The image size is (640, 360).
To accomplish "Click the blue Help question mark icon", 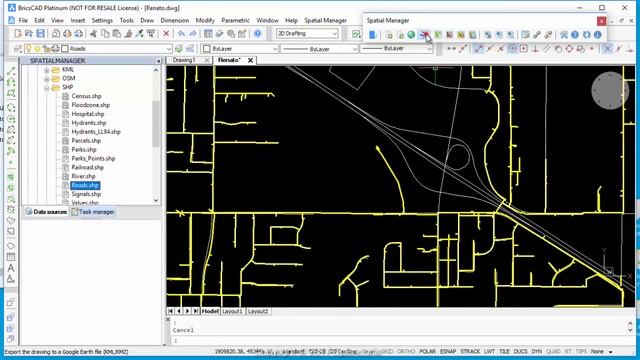I will pyautogui.click(x=258, y=33).
